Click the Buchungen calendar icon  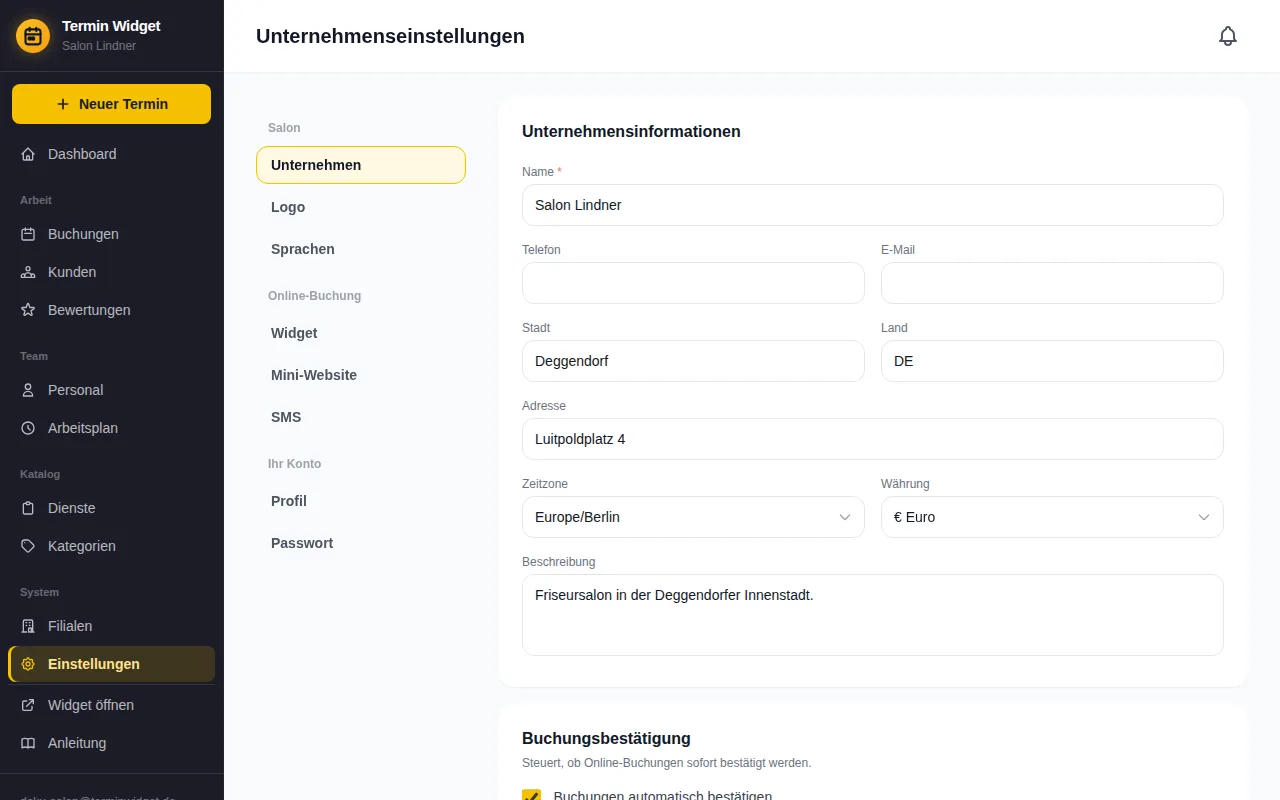pyautogui.click(x=28, y=234)
